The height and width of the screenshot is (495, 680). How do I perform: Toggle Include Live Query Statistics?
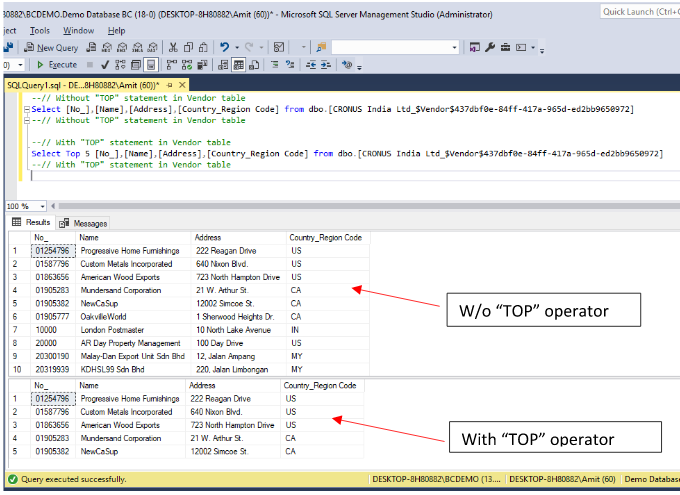click(187, 65)
